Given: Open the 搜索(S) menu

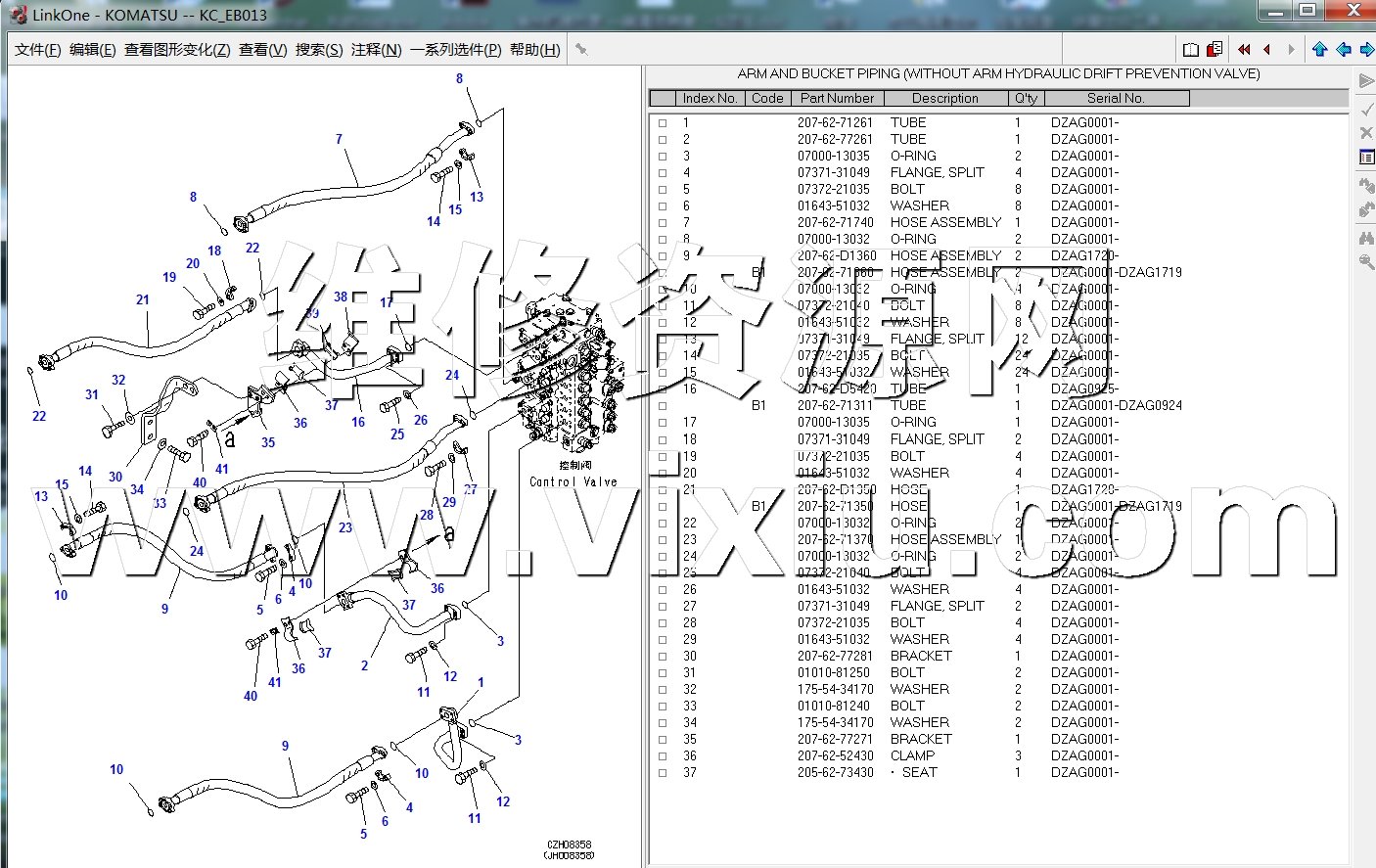Looking at the screenshot, I should point(319,50).
